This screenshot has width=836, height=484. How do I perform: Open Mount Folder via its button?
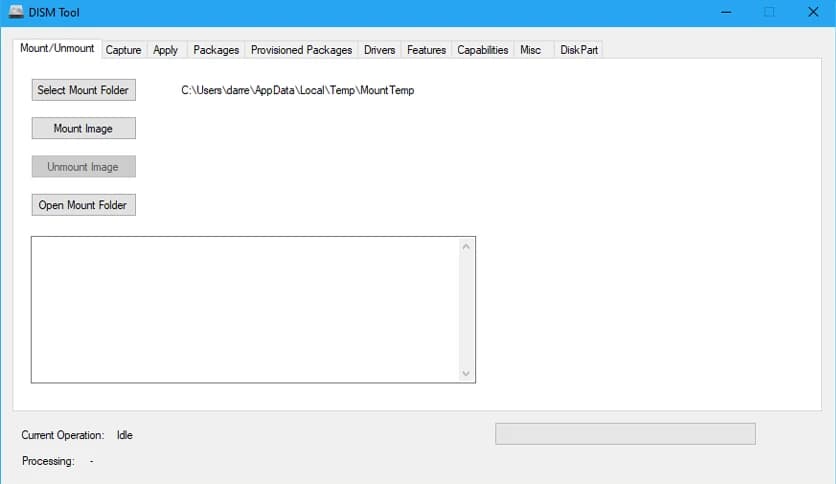pos(84,205)
